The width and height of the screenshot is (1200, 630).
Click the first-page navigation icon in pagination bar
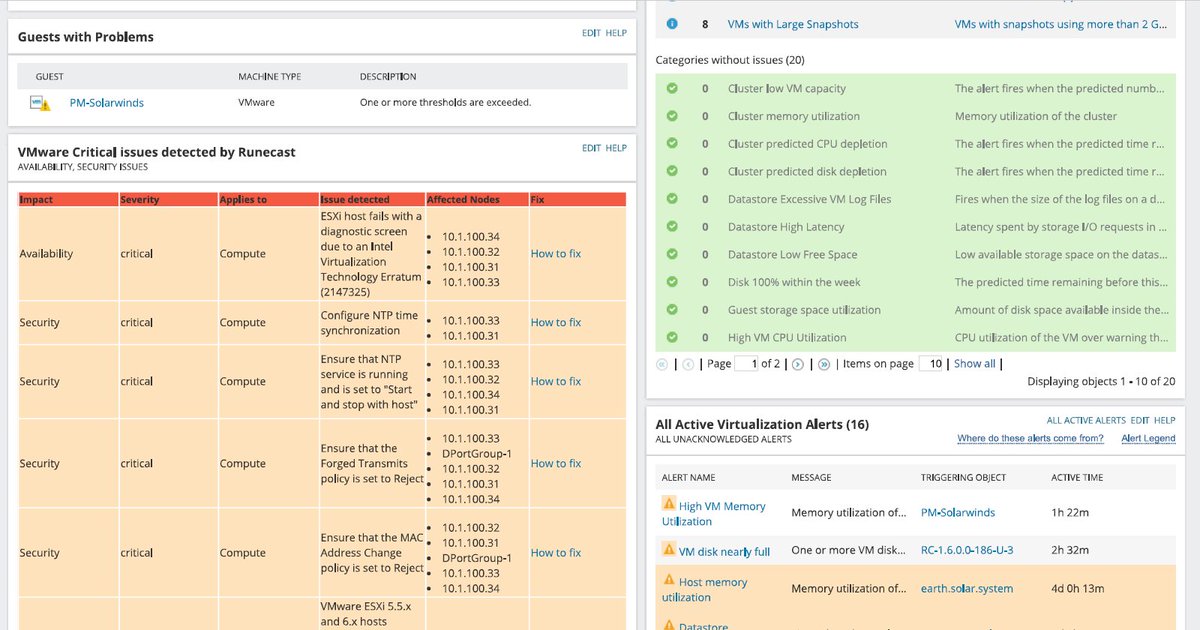662,363
